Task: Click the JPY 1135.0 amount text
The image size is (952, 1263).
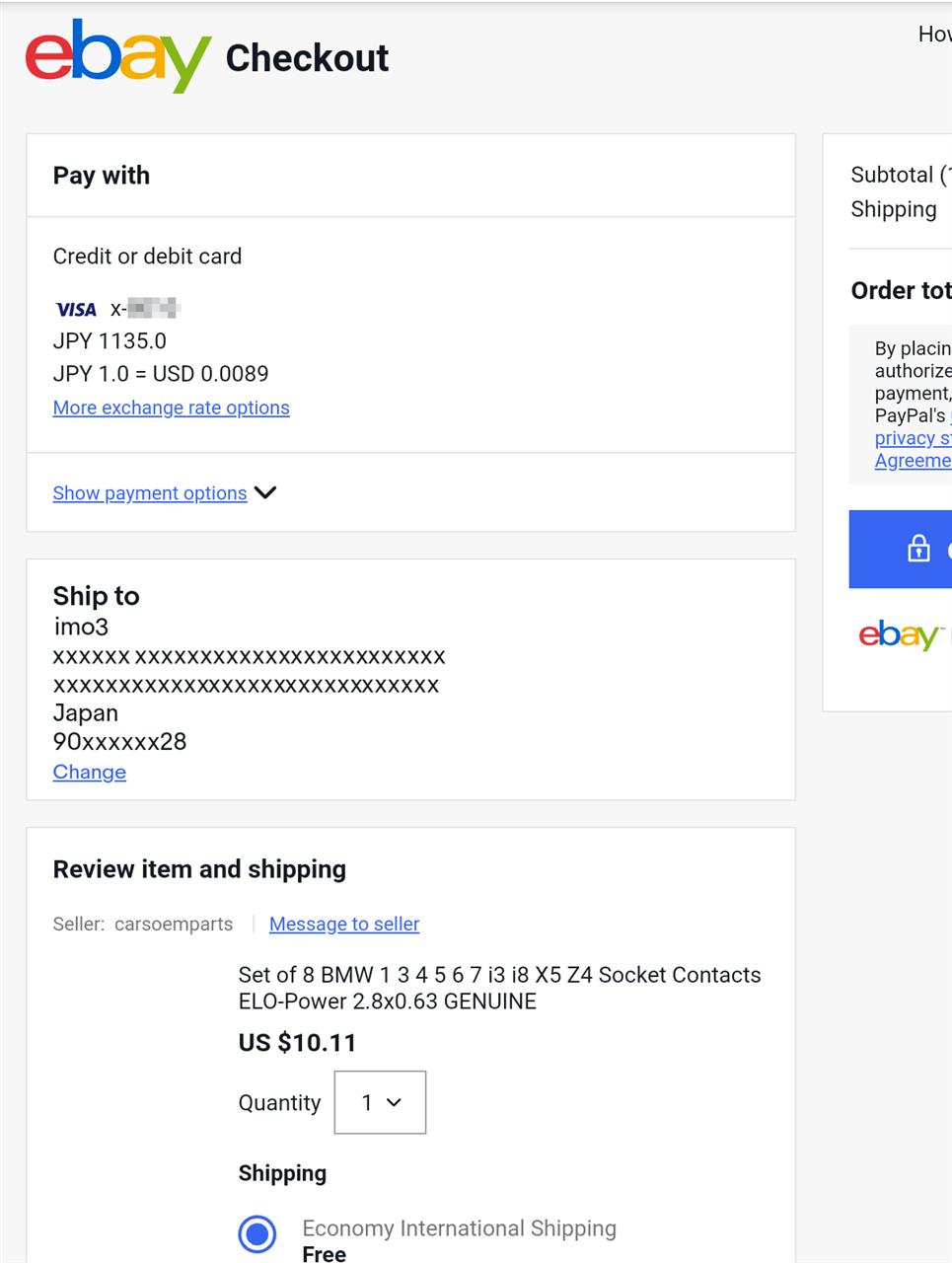Action: point(110,341)
